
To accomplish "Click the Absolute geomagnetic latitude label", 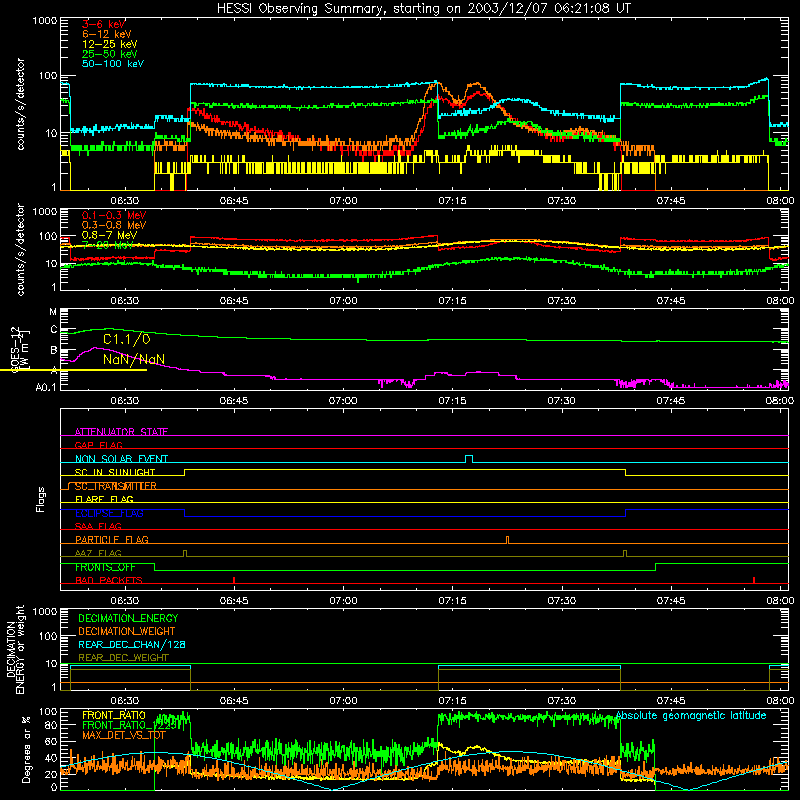I will click(x=691, y=716).
